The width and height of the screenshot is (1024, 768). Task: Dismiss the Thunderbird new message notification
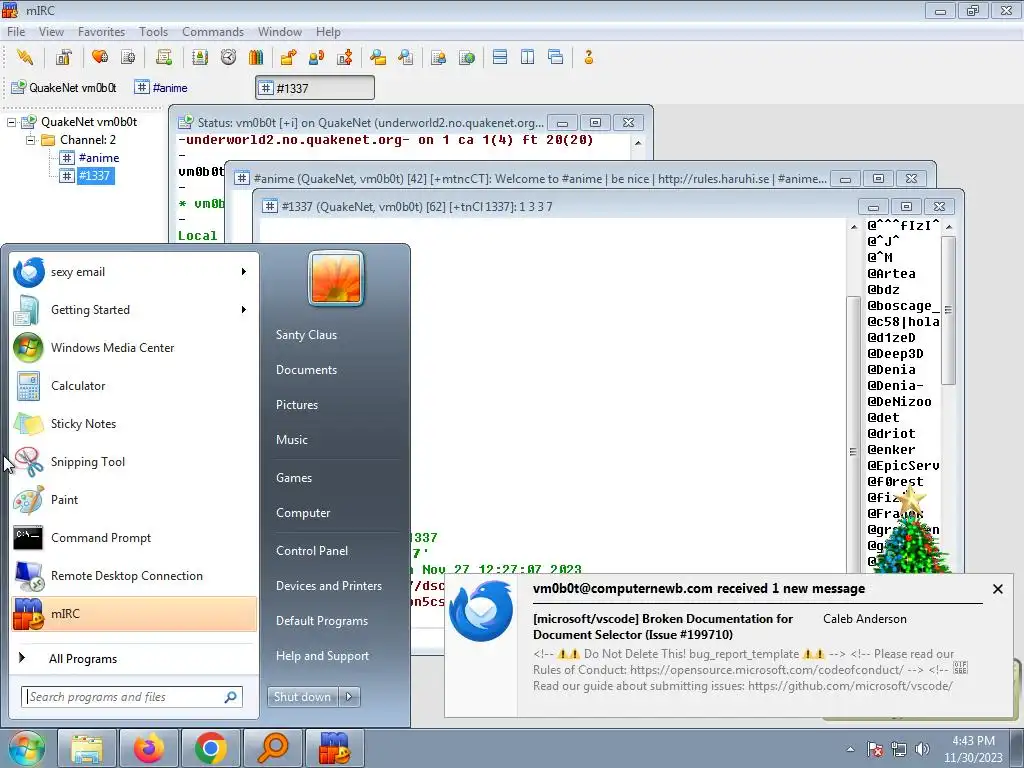tap(997, 589)
